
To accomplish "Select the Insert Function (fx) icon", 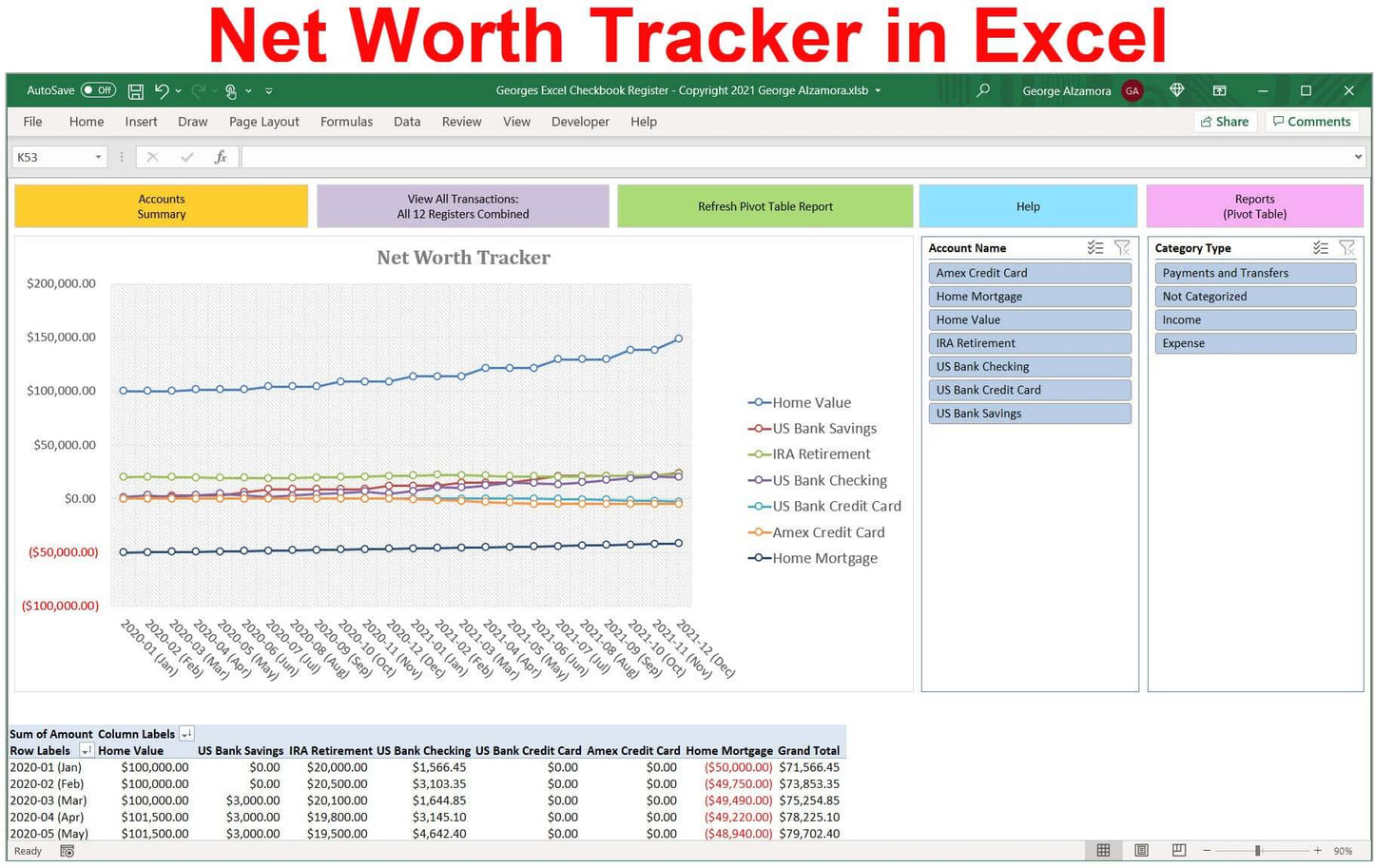I will tap(221, 157).
